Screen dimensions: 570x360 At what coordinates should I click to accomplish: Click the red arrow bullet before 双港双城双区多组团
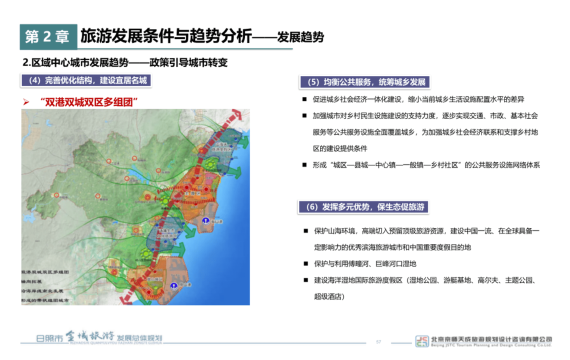26,102
